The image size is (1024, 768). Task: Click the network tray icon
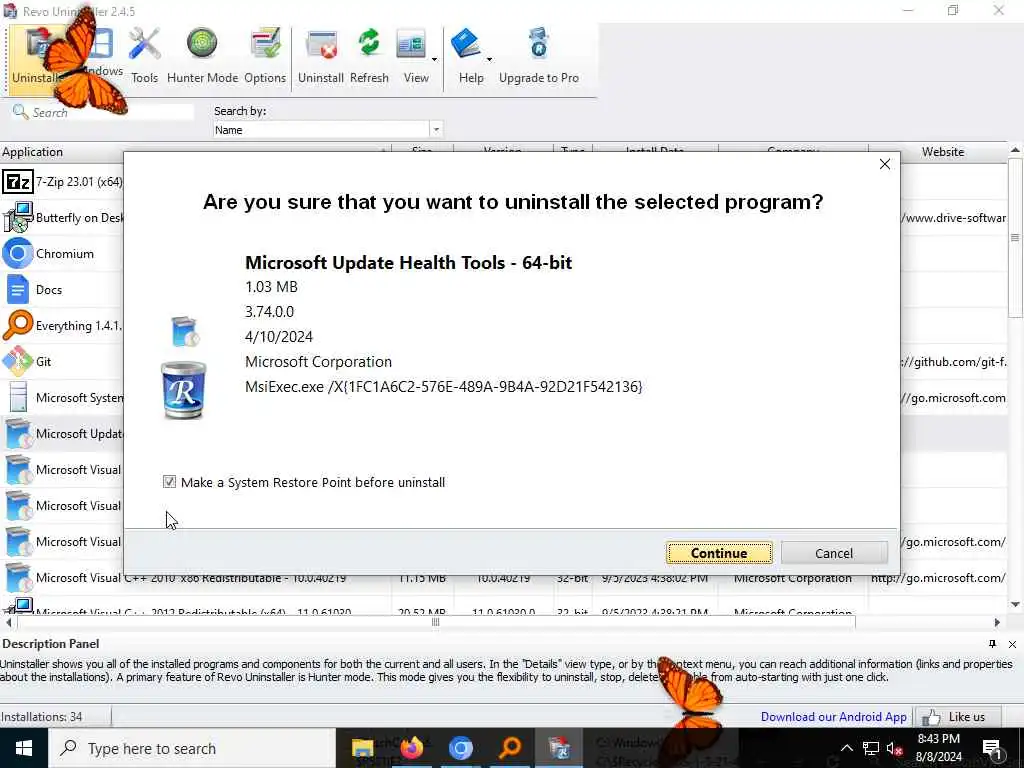(x=871, y=748)
